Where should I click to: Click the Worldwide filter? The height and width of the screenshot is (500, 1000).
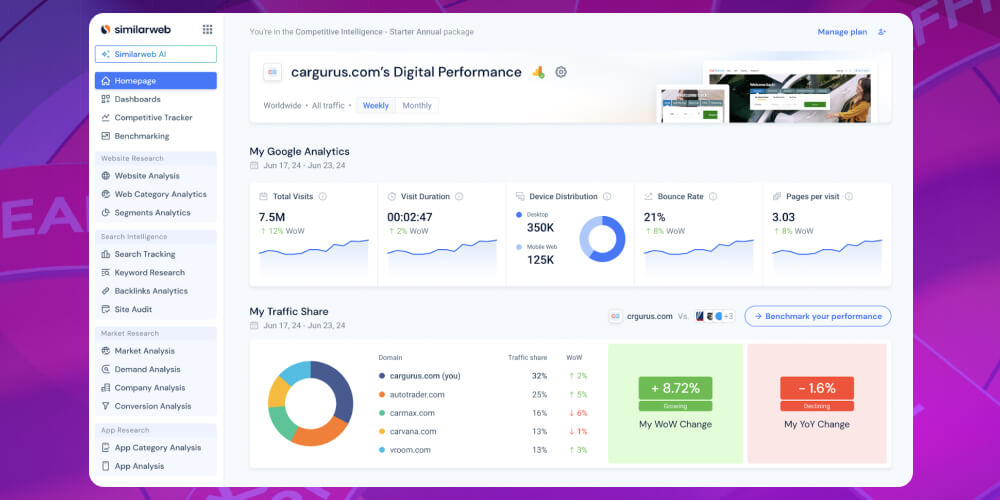click(x=282, y=106)
